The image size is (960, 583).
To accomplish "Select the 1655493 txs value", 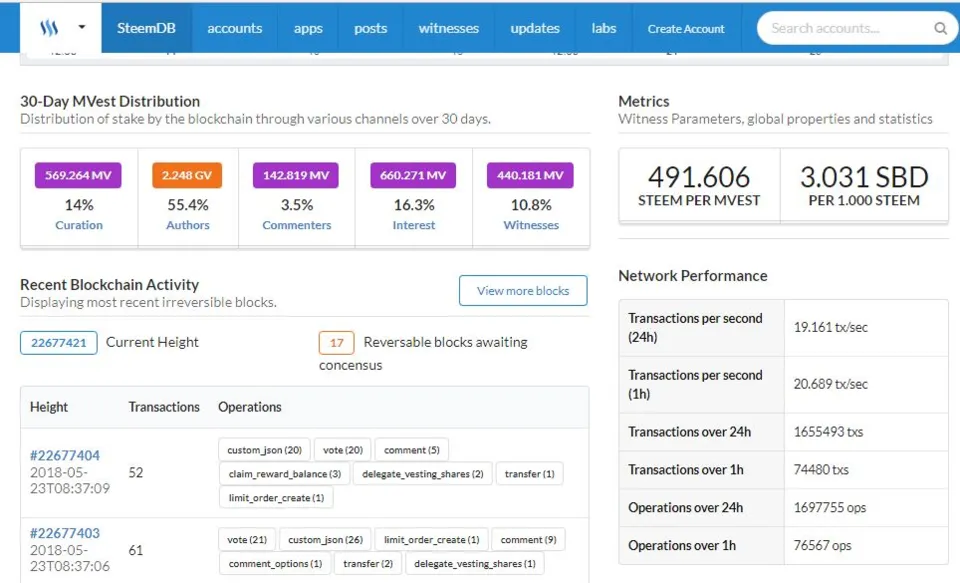I will (828, 432).
